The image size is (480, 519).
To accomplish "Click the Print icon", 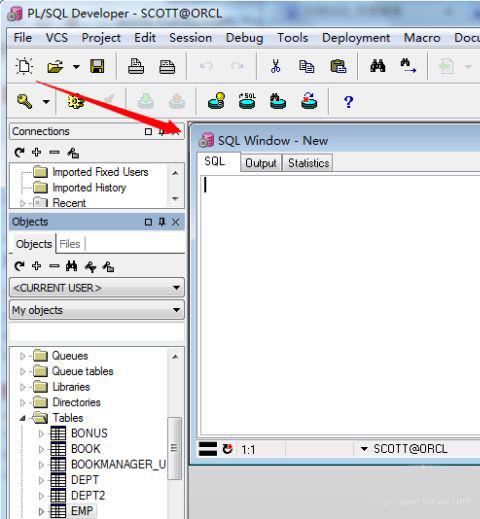I will (136, 66).
